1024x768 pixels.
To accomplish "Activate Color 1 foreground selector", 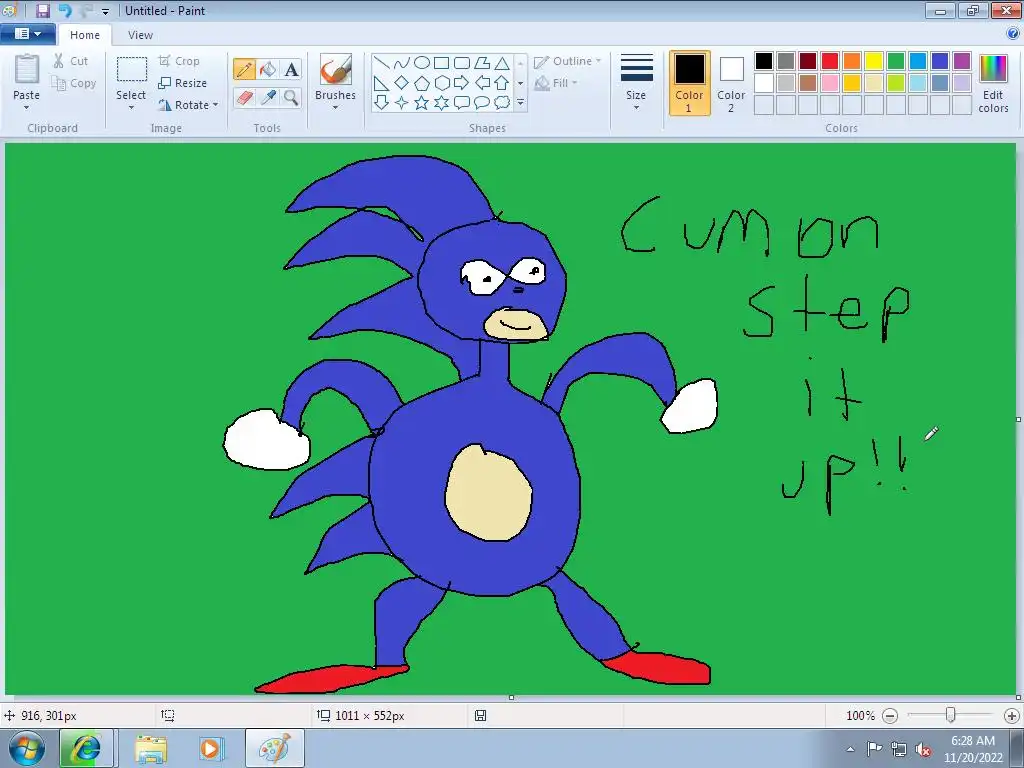I will pyautogui.click(x=690, y=83).
